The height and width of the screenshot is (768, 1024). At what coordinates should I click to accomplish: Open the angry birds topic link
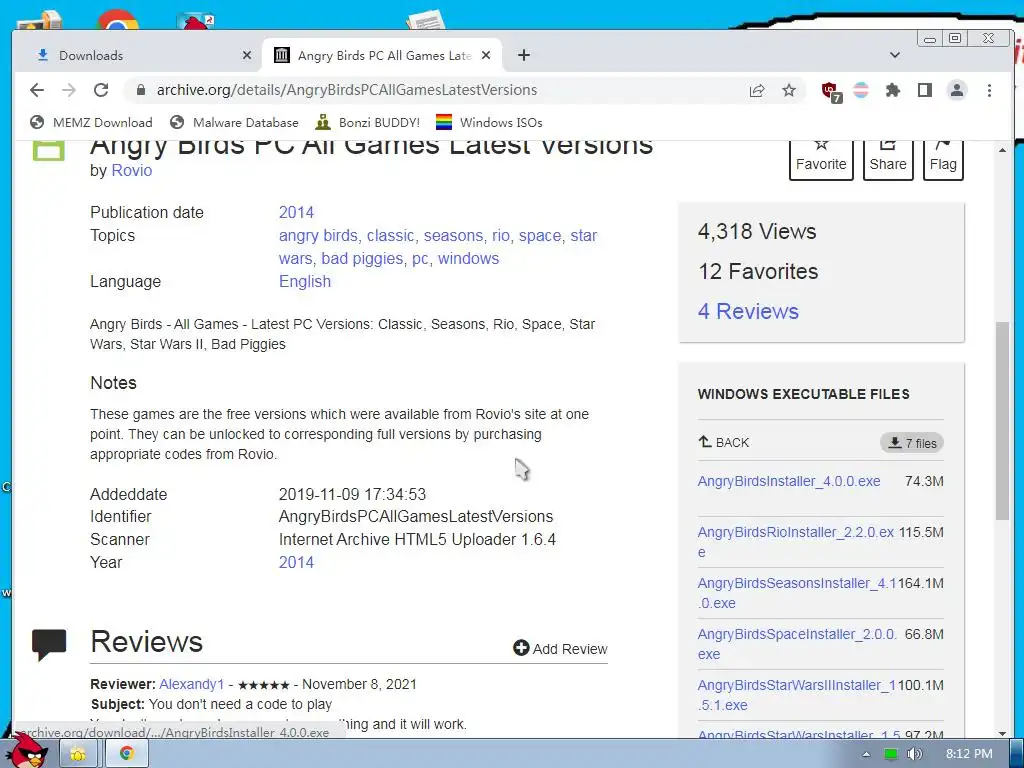(x=318, y=236)
